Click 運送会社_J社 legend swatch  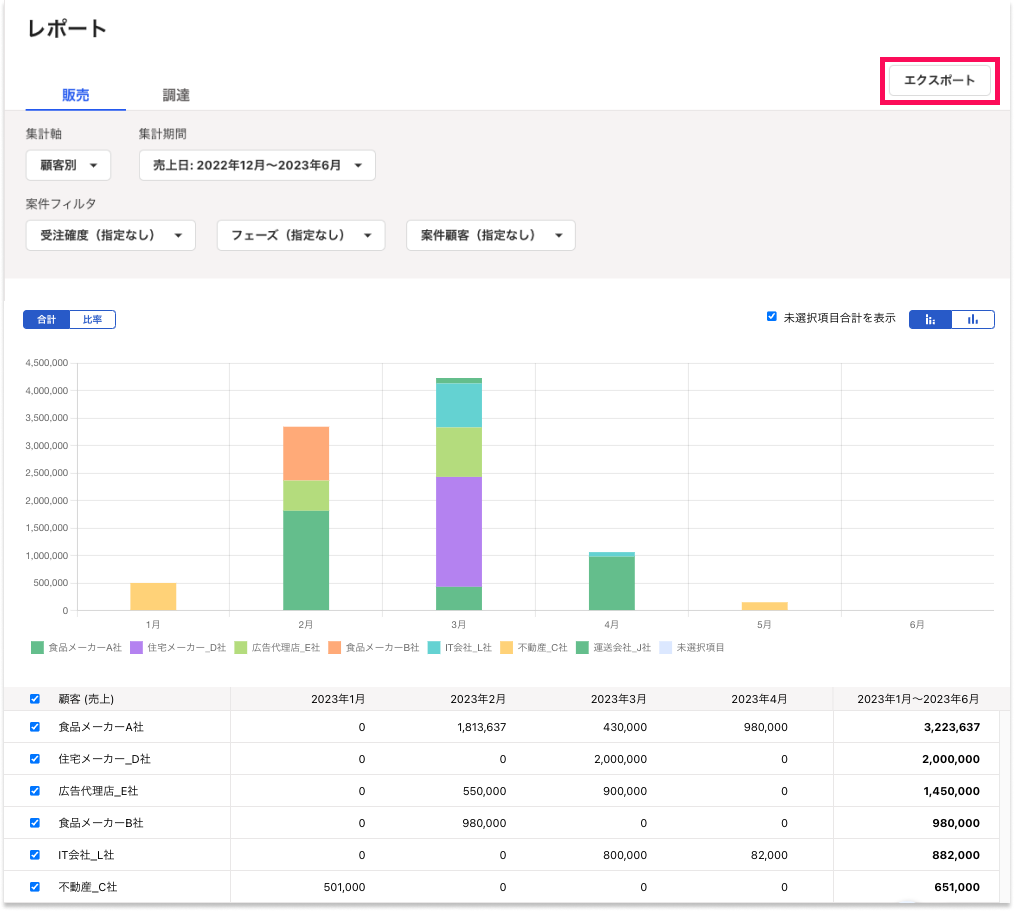[582, 647]
